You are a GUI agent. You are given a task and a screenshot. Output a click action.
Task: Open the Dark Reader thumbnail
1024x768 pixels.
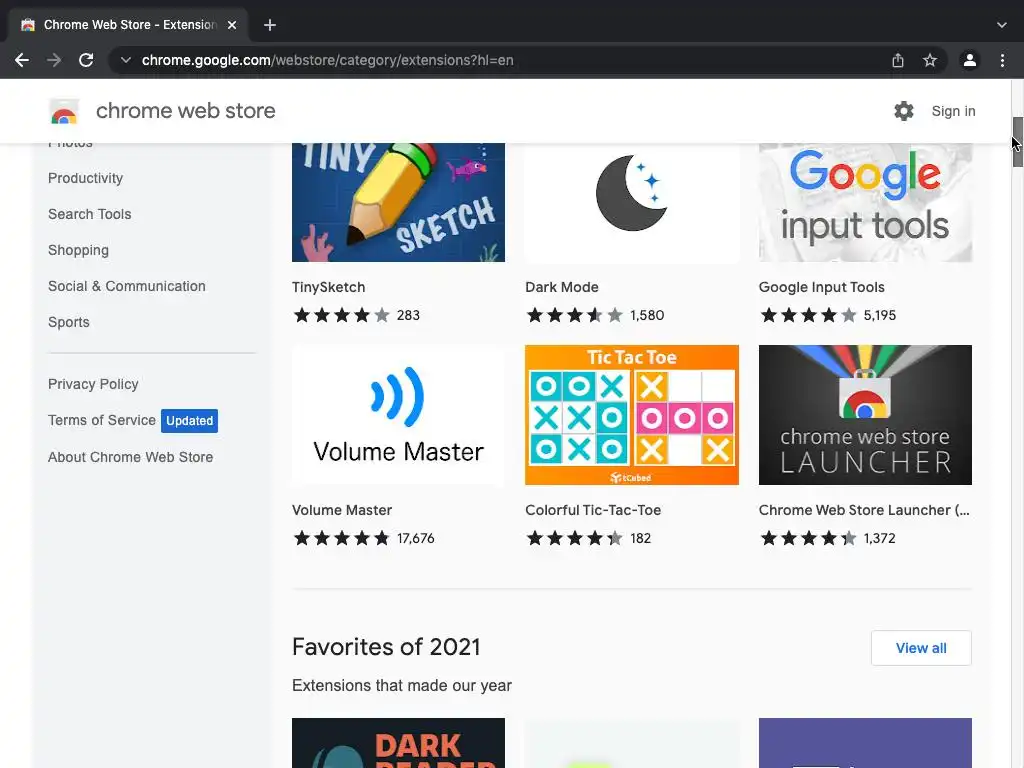[x=398, y=743]
